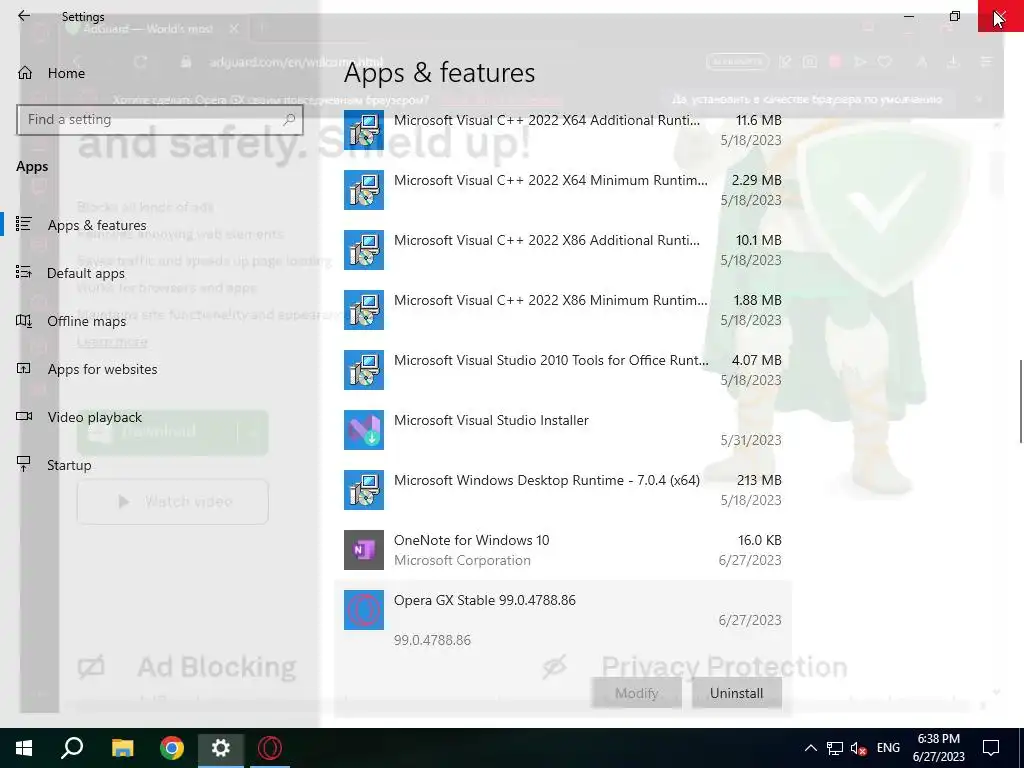This screenshot has height=768, width=1024.
Task: Select Visual Studio 2010 Tools for Office row
Action: pos(563,370)
